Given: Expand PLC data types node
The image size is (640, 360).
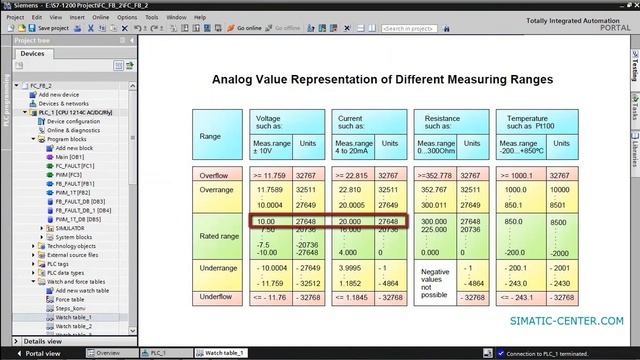Looking at the screenshot, I should (33, 273).
